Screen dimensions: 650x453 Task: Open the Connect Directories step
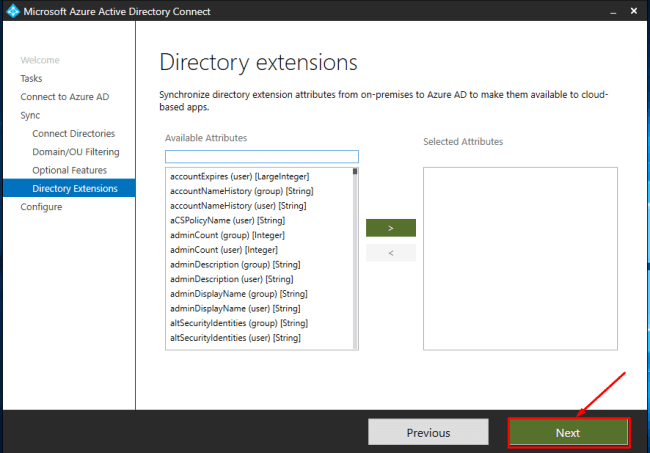[73, 133]
